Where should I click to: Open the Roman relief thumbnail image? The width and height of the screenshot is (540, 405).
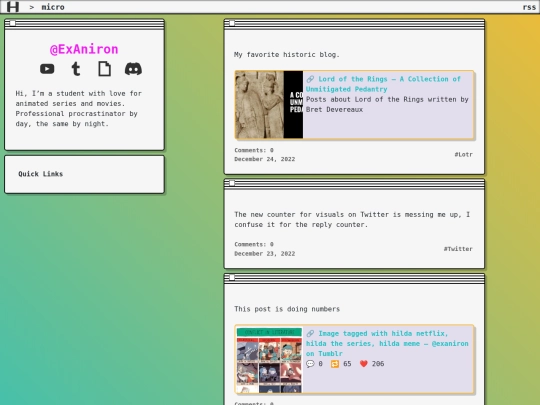tap(269, 105)
